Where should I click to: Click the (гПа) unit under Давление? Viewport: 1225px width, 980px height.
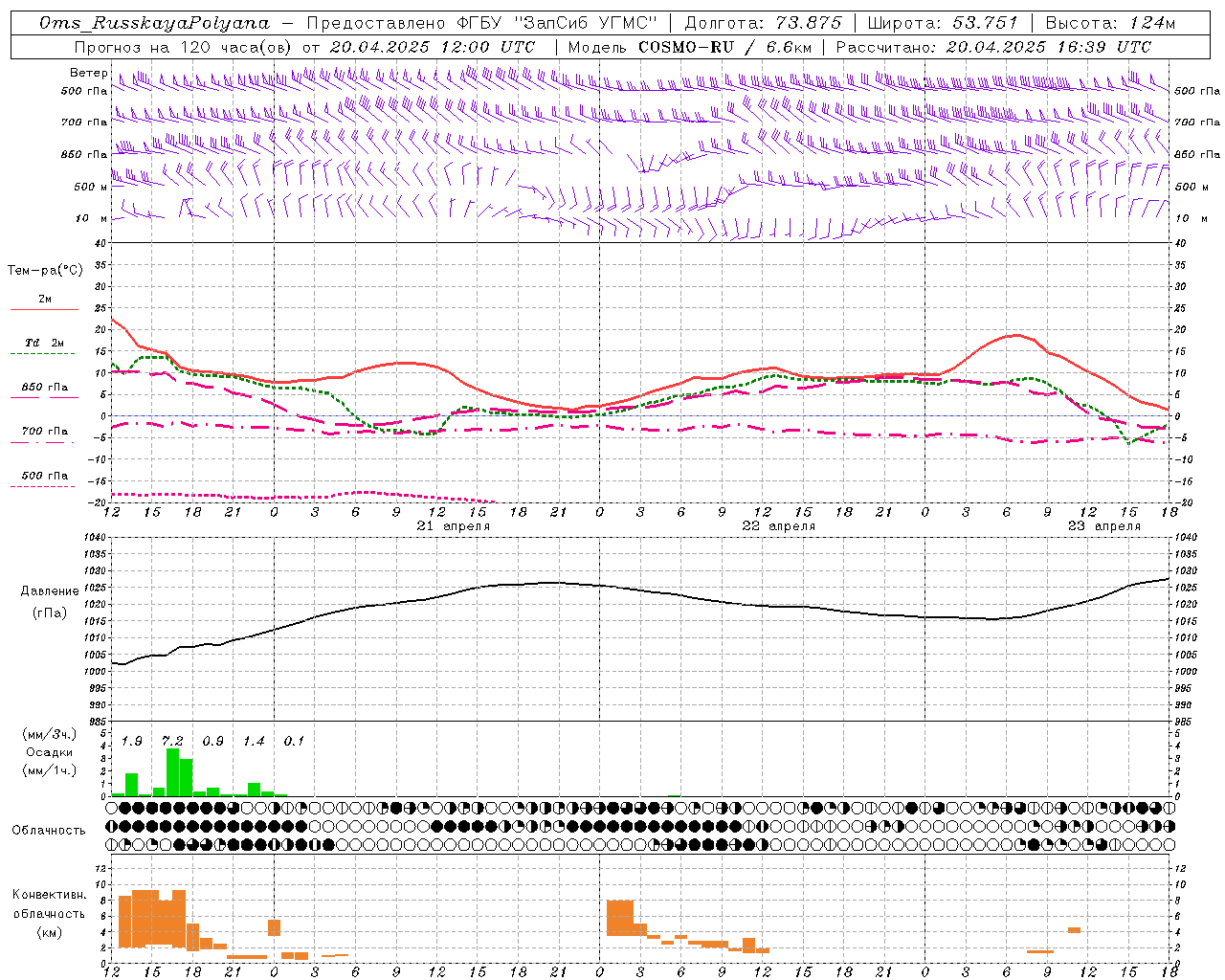(x=50, y=613)
